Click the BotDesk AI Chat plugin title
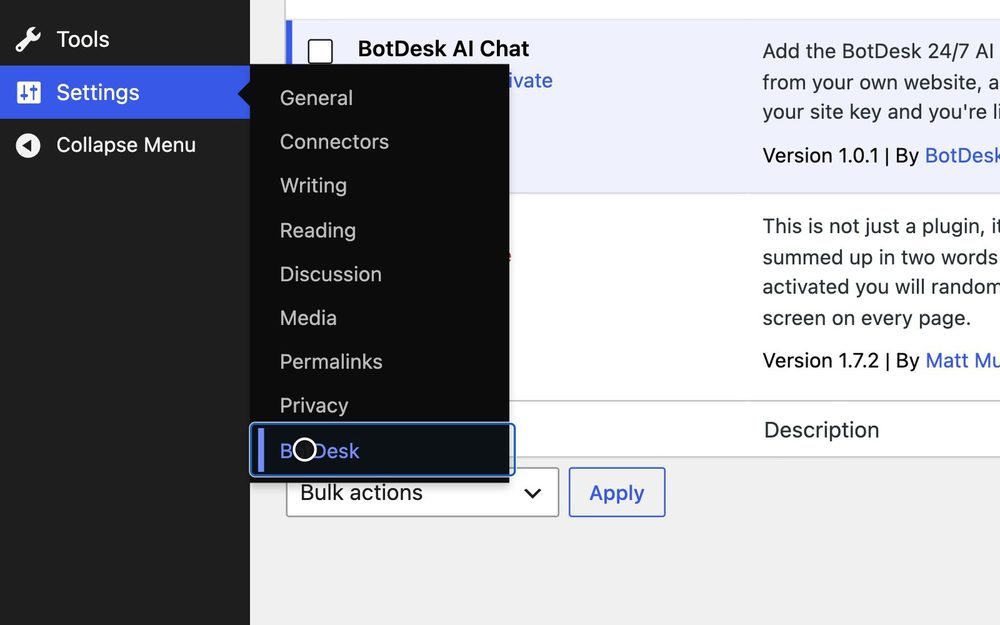Image resolution: width=1000 pixels, height=625 pixels. [443, 49]
